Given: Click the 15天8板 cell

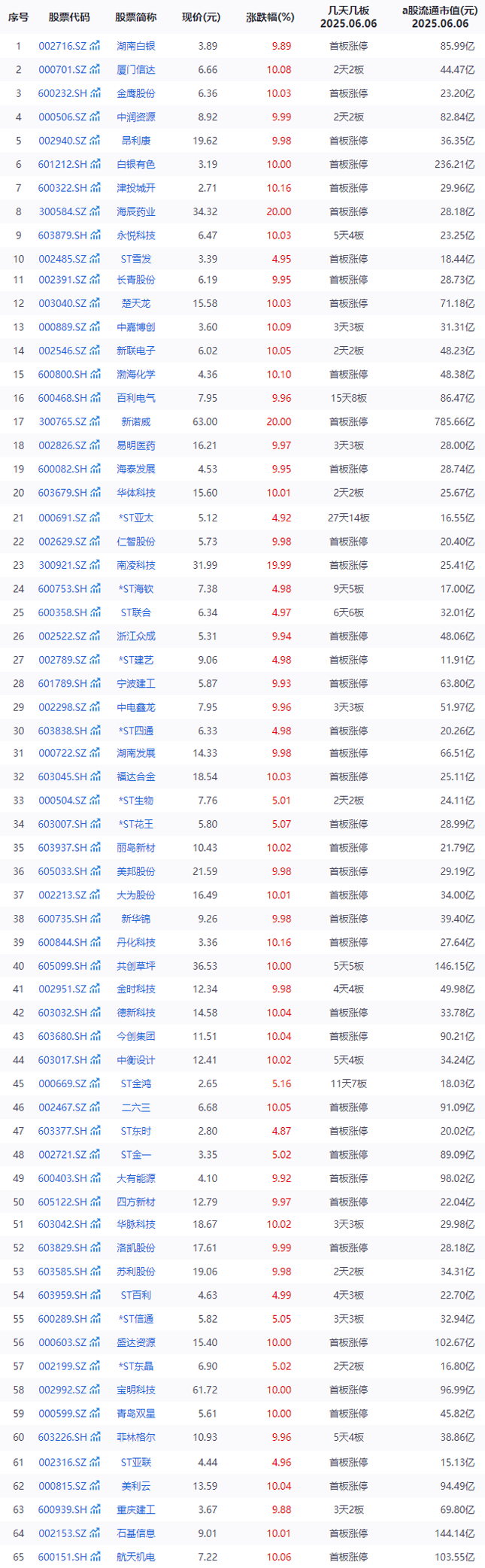Looking at the screenshot, I should pyautogui.click(x=348, y=398).
